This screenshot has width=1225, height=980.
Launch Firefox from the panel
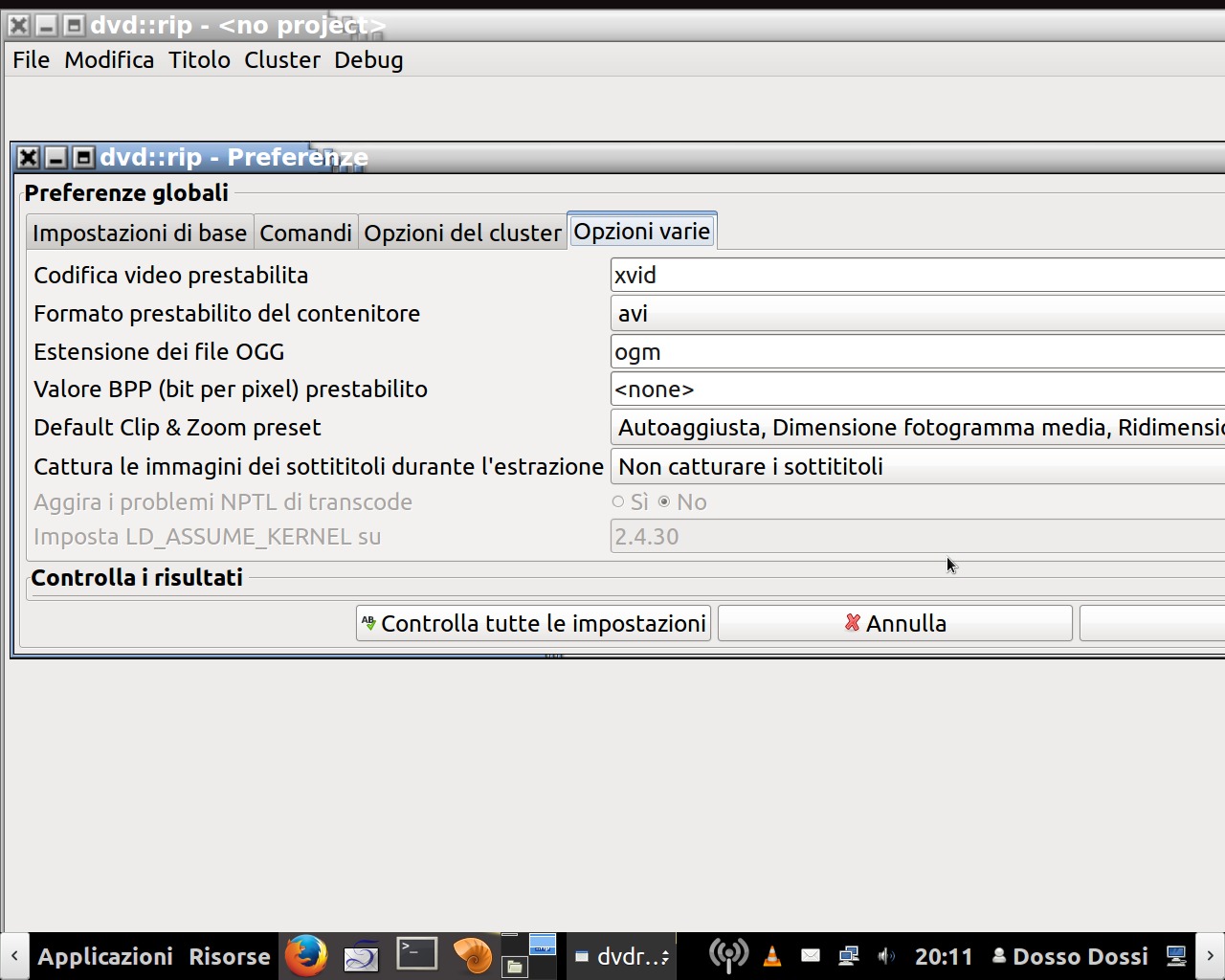click(306, 955)
